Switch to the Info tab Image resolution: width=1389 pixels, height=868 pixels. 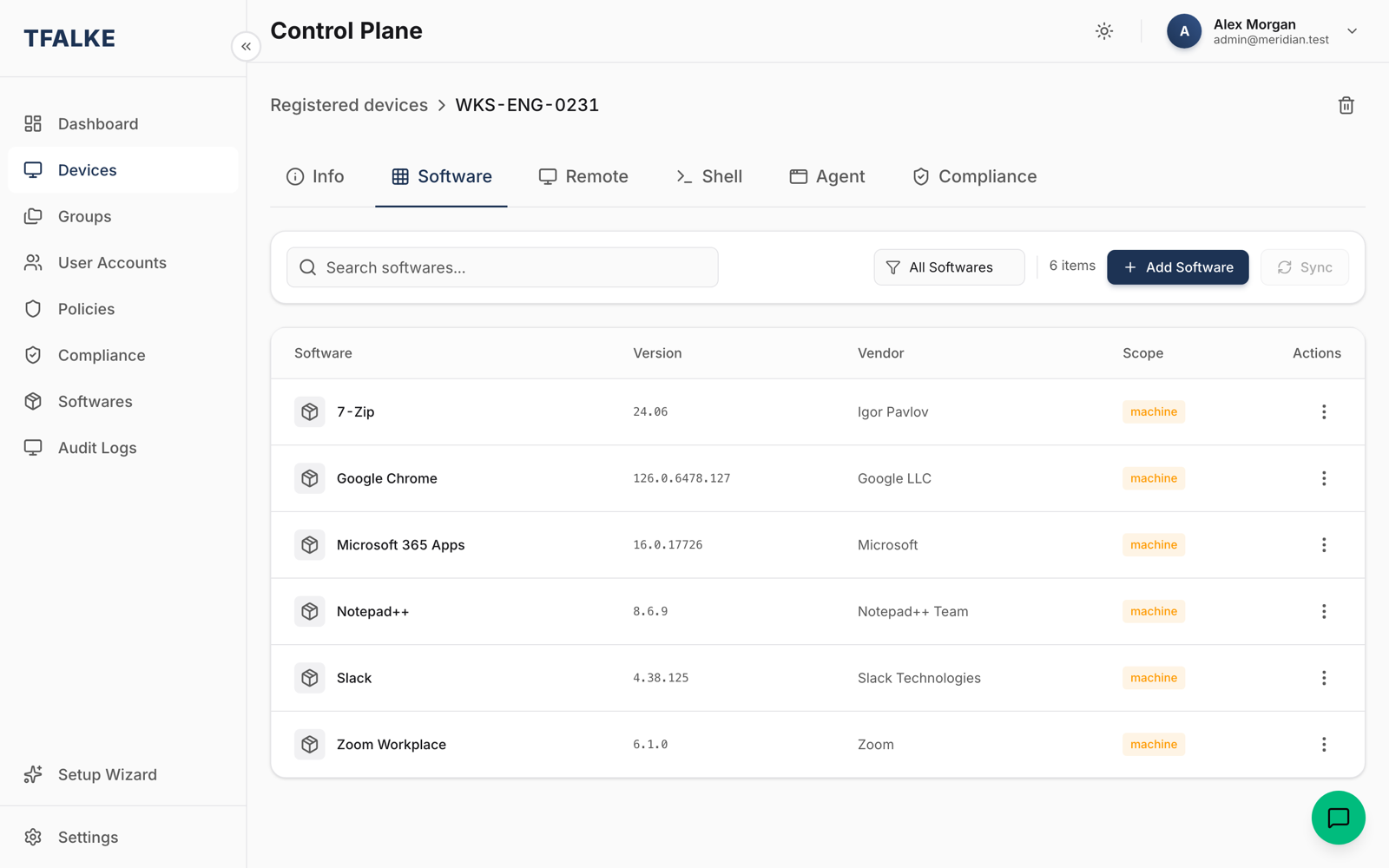click(315, 177)
